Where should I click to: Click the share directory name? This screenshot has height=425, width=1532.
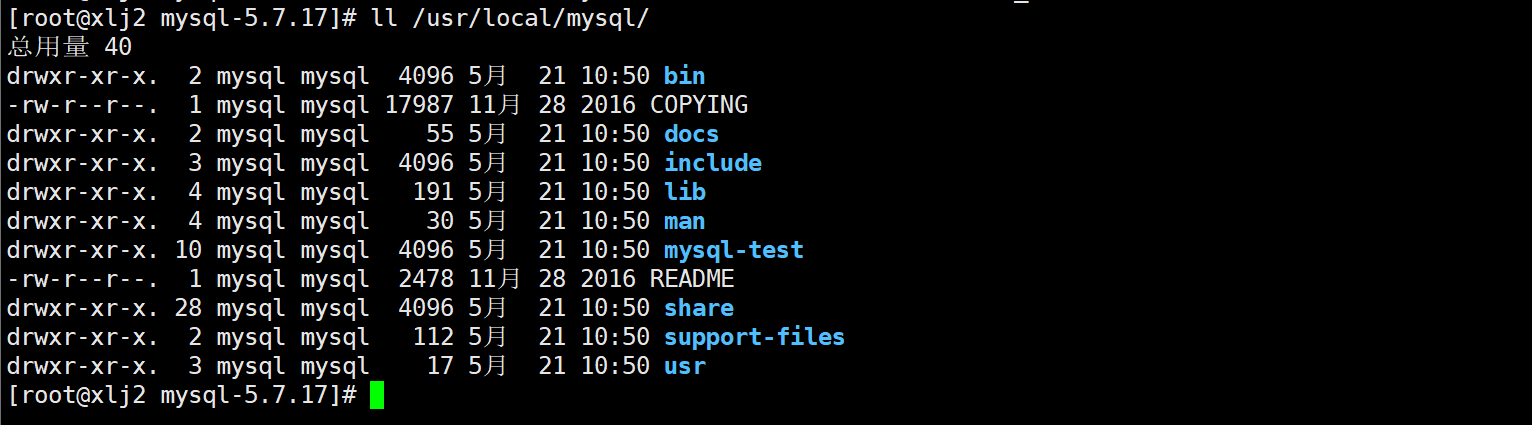coord(698,308)
